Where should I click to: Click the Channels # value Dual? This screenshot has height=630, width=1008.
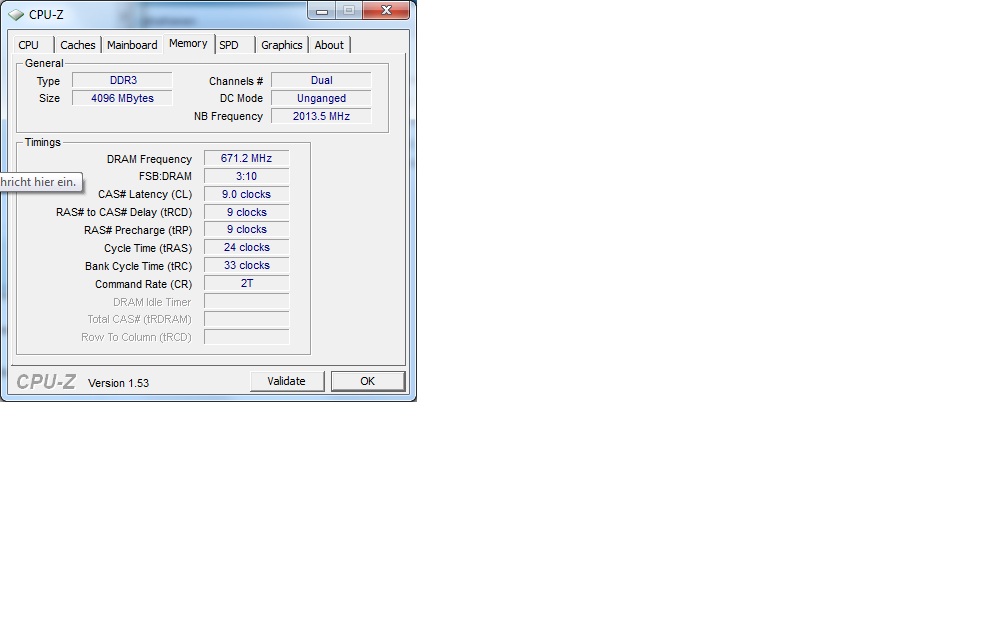(x=321, y=80)
